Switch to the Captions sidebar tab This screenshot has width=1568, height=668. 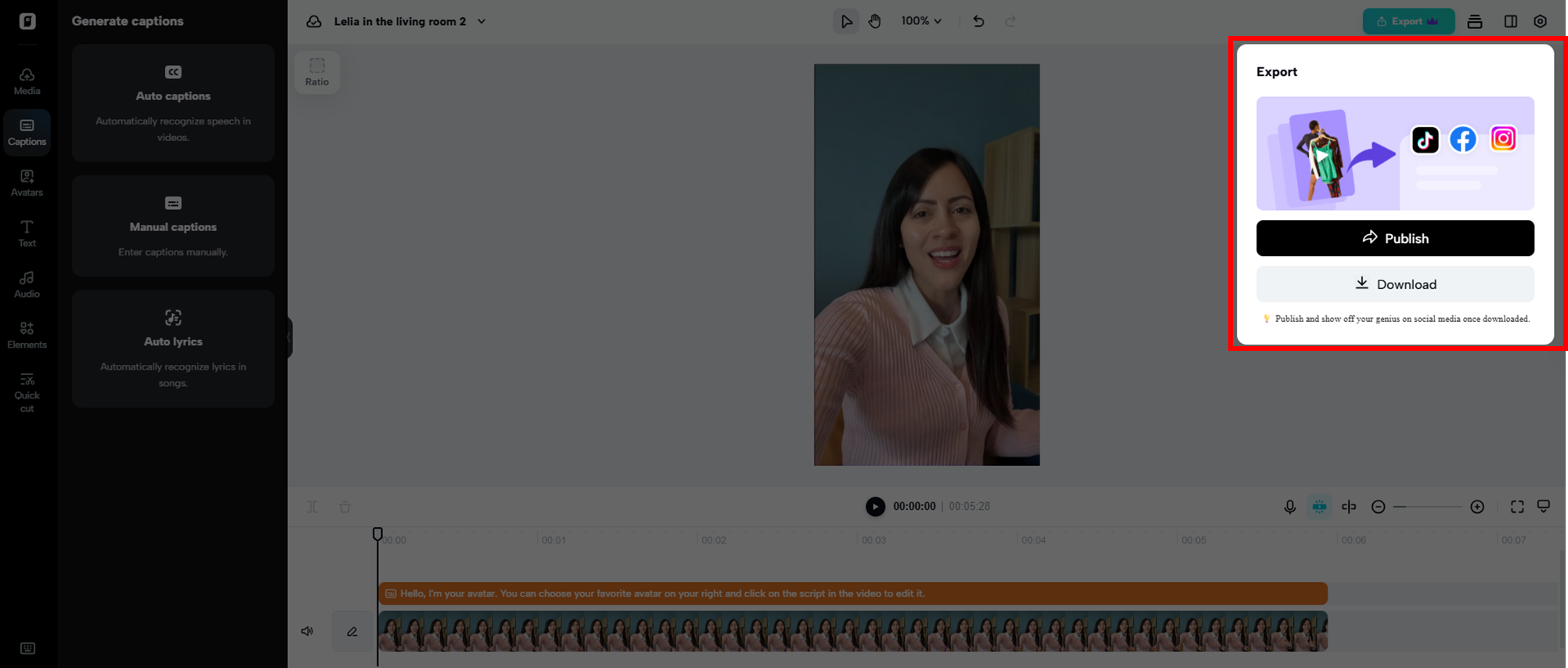pyautogui.click(x=27, y=132)
